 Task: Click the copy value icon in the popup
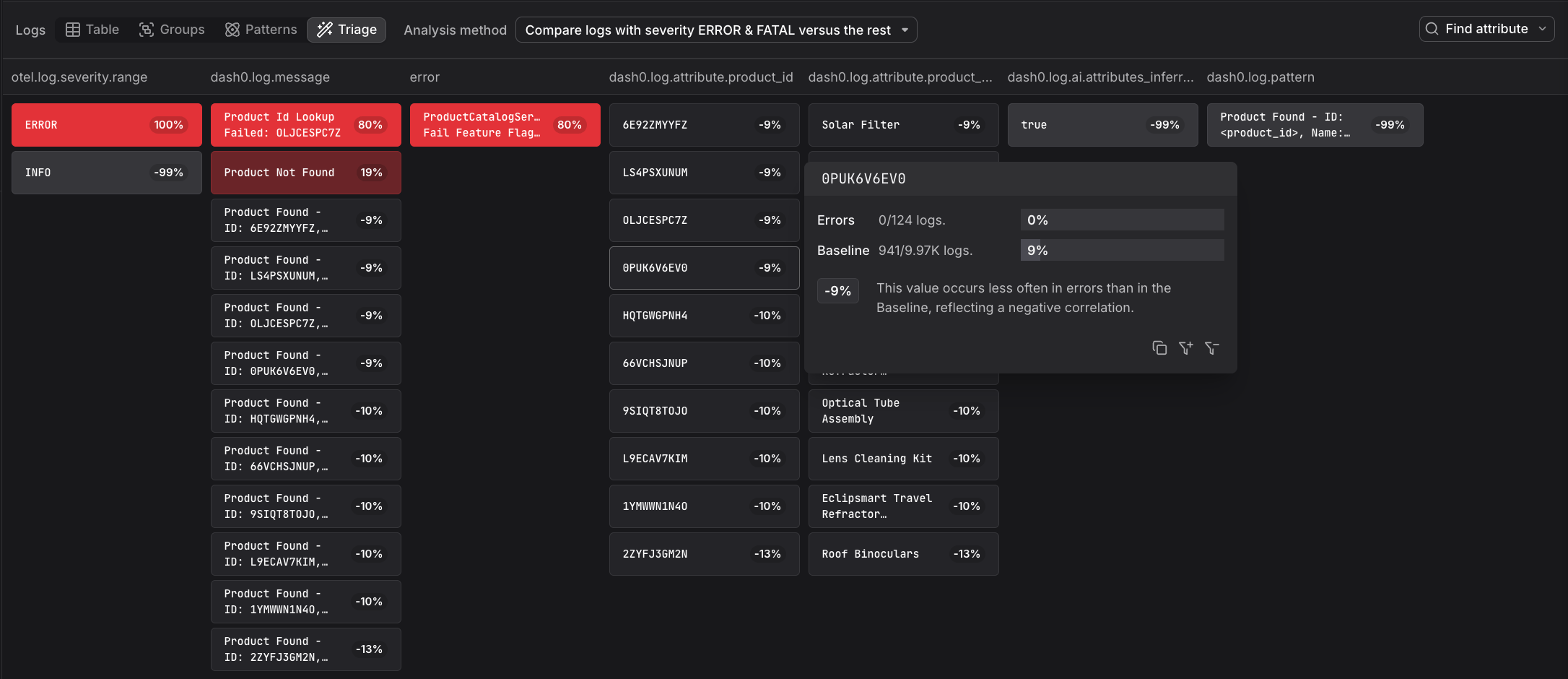pyautogui.click(x=1159, y=348)
